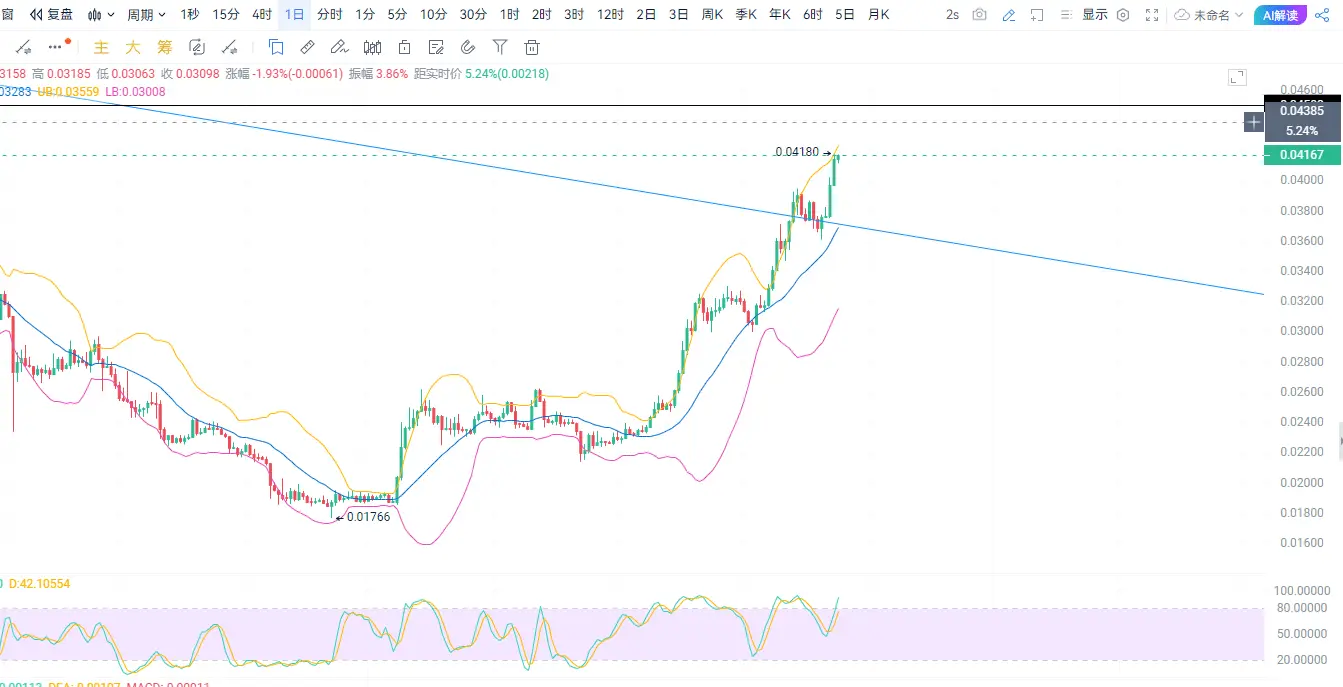1343x687 pixels.
Task: Select the active 1日 timeframe
Action: 295,15
